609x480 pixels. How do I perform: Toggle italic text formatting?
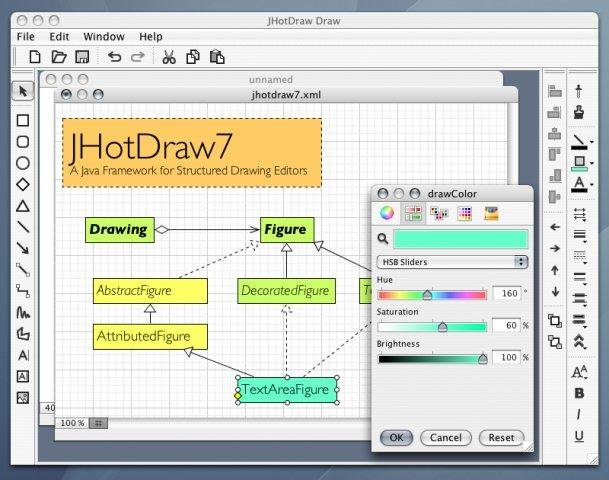click(579, 415)
